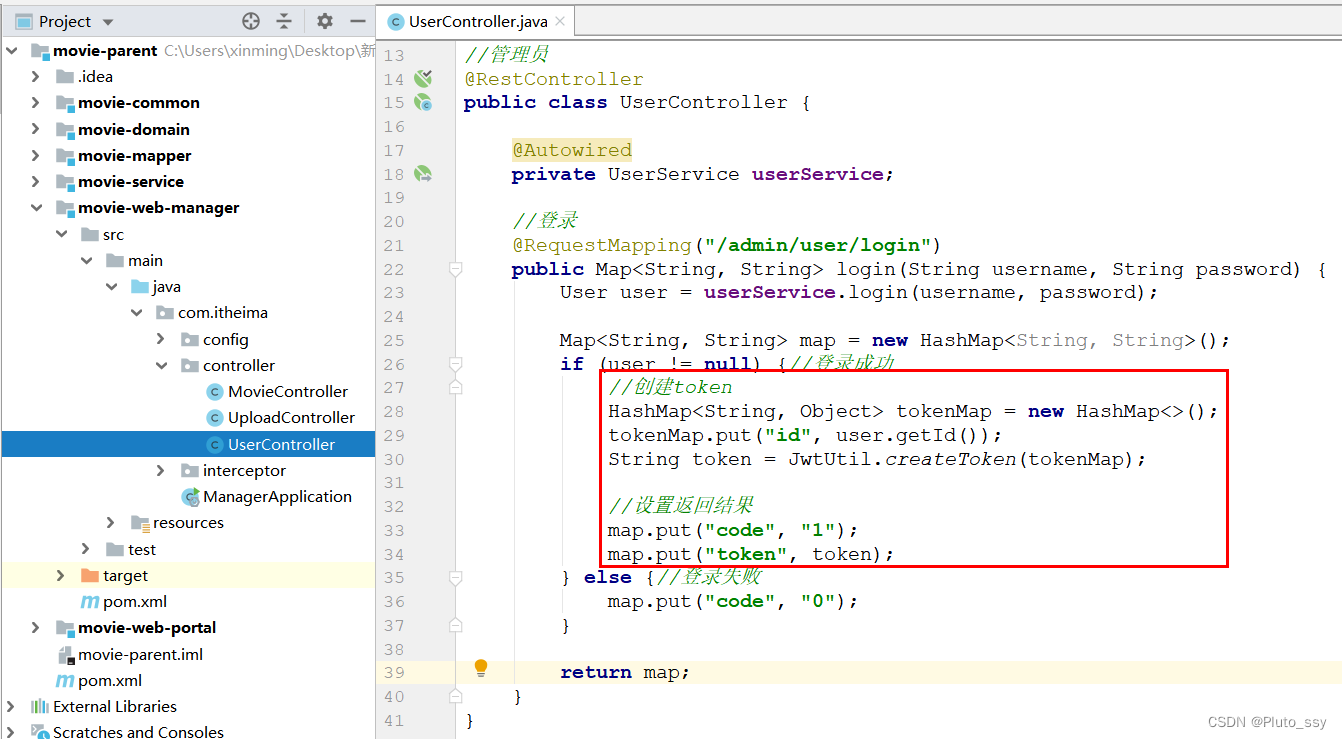The height and width of the screenshot is (739, 1342).
Task: Collapse the src folder arrow
Action: (61, 234)
